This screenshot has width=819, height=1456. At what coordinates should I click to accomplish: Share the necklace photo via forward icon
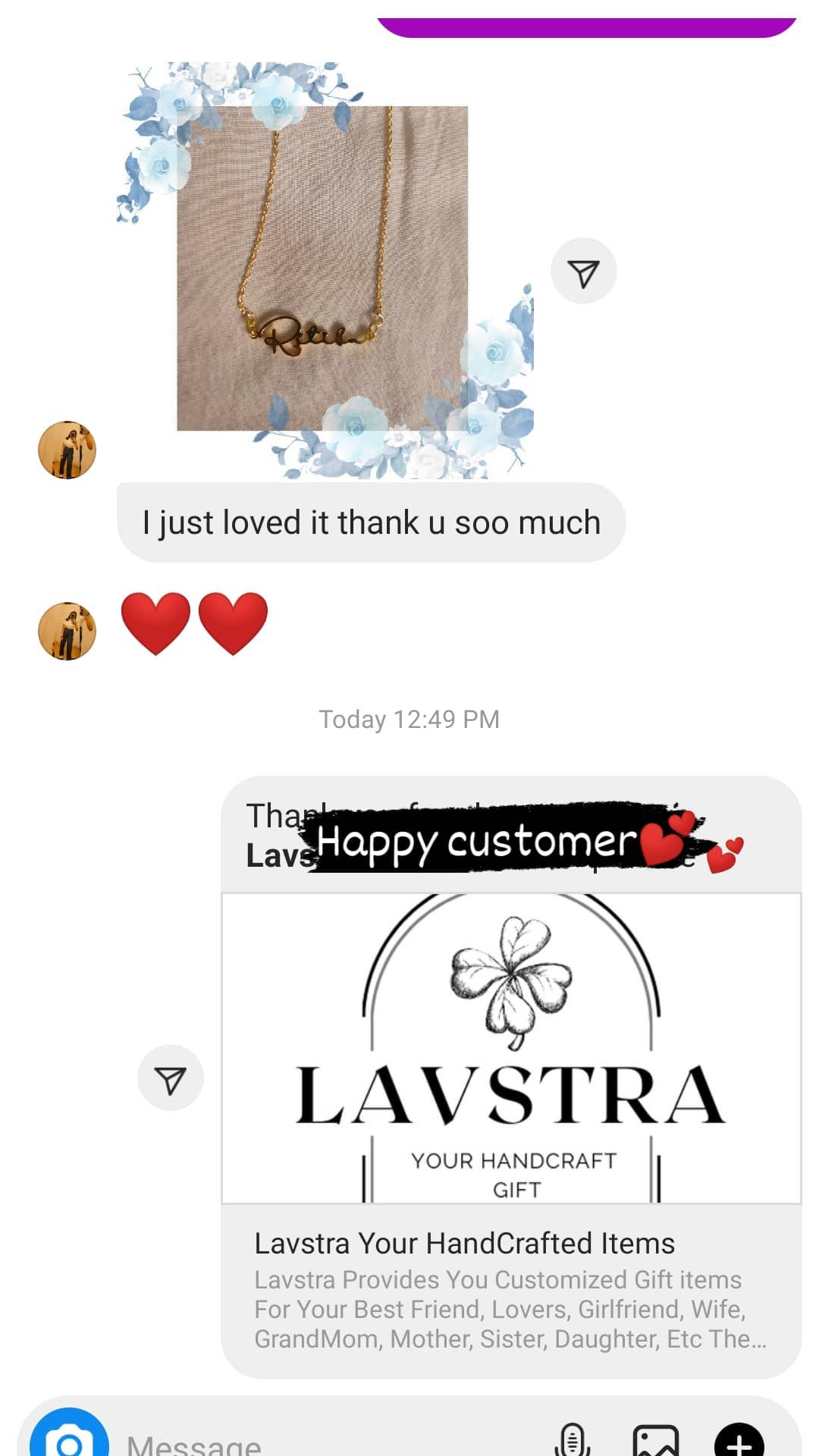pos(583,271)
